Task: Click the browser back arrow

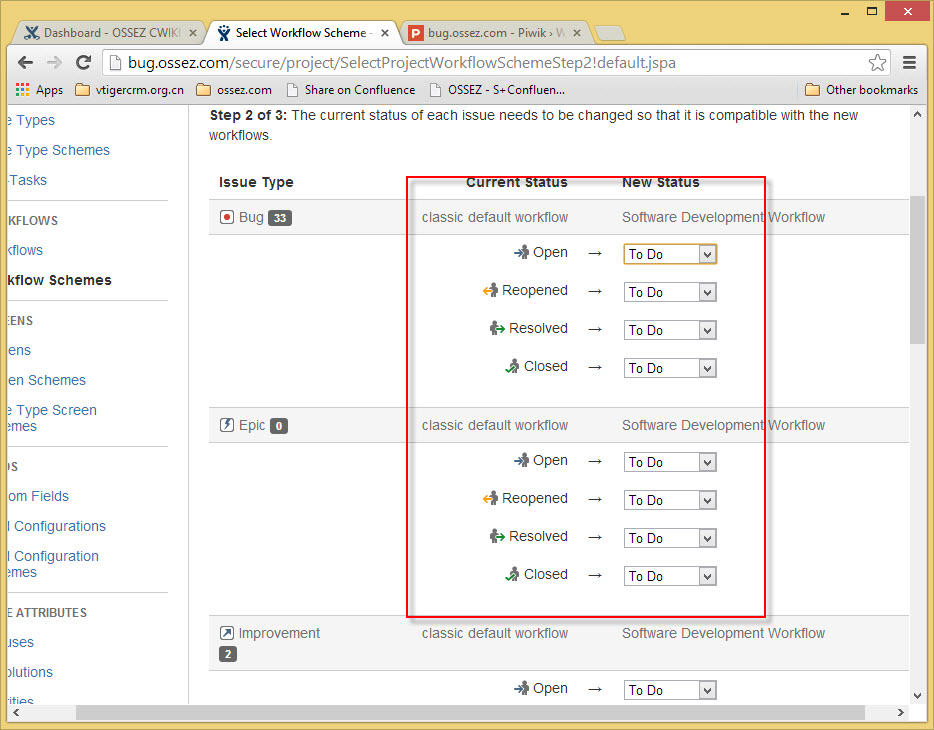Action: 25,63
